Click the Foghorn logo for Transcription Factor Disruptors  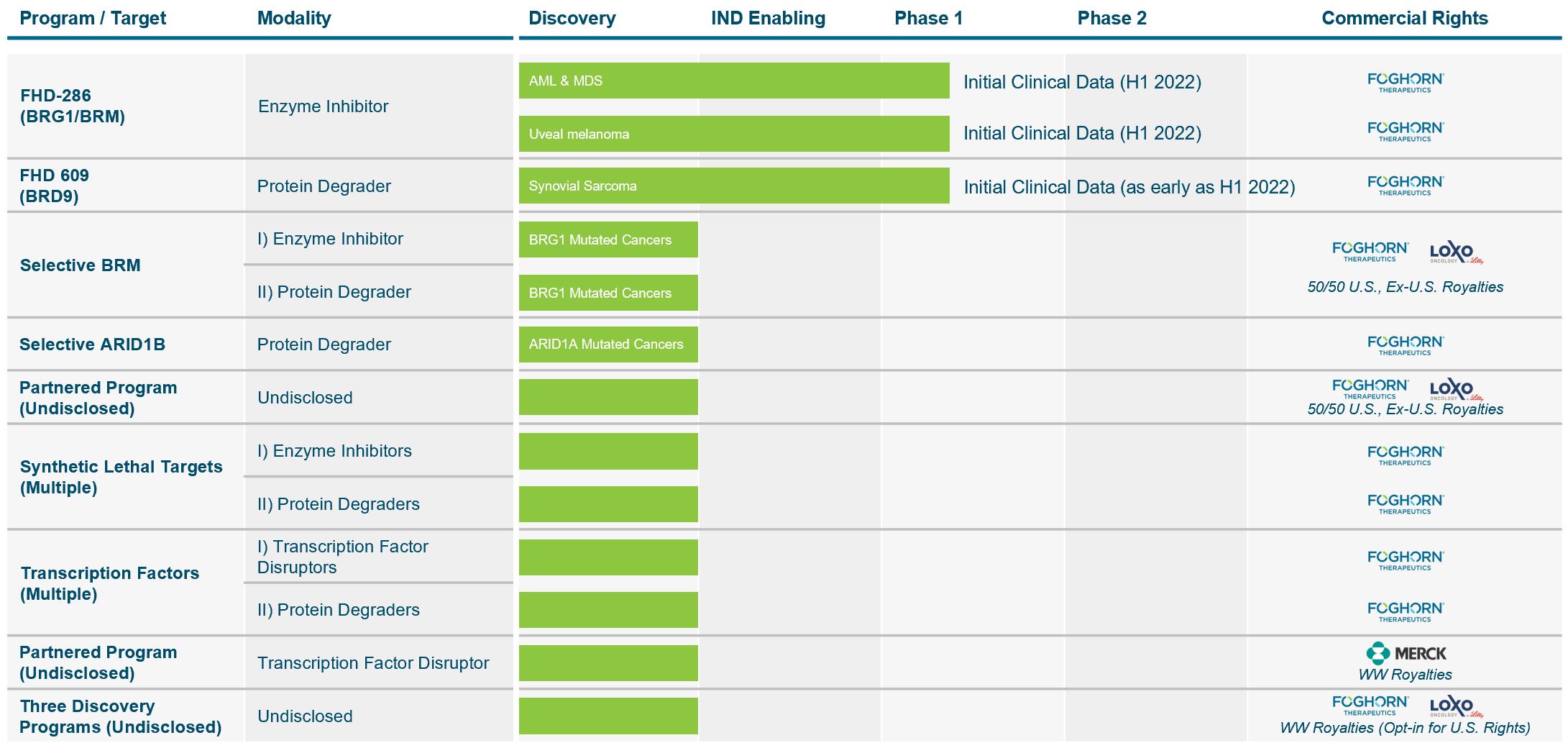(1406, 560)
